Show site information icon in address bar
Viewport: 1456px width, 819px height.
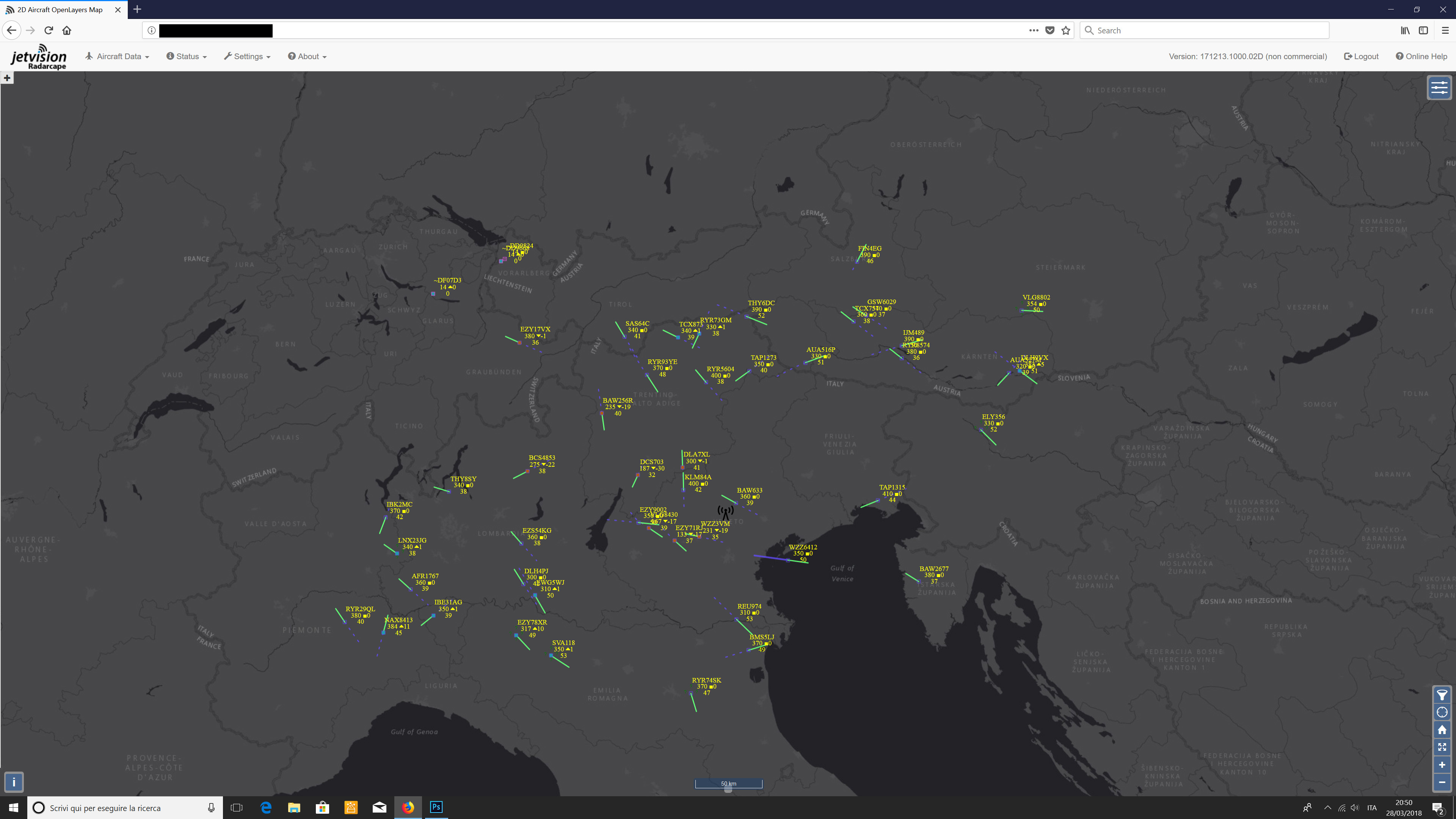click(x=152, y=30)
